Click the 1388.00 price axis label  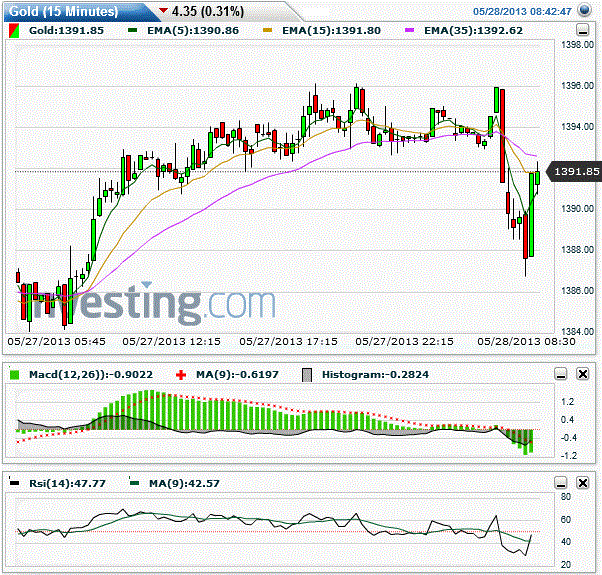[577, 250]
